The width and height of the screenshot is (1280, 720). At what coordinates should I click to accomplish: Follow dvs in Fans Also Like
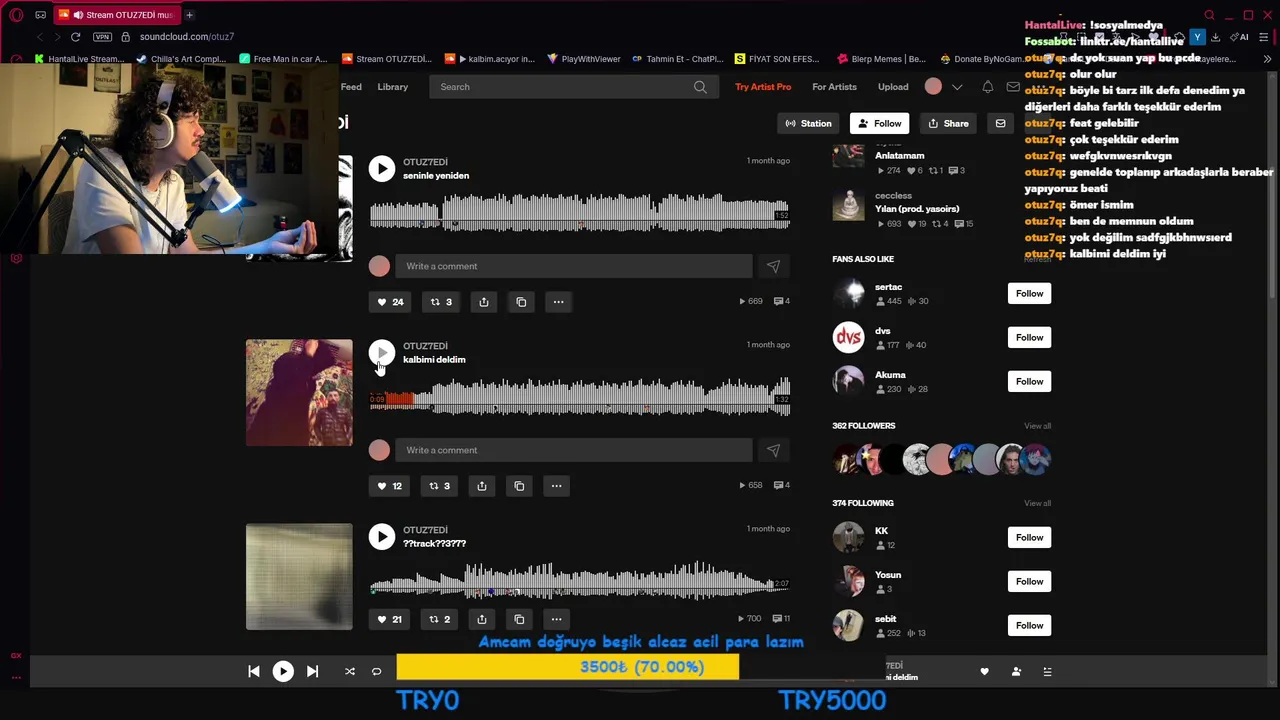coord(1029,337)
